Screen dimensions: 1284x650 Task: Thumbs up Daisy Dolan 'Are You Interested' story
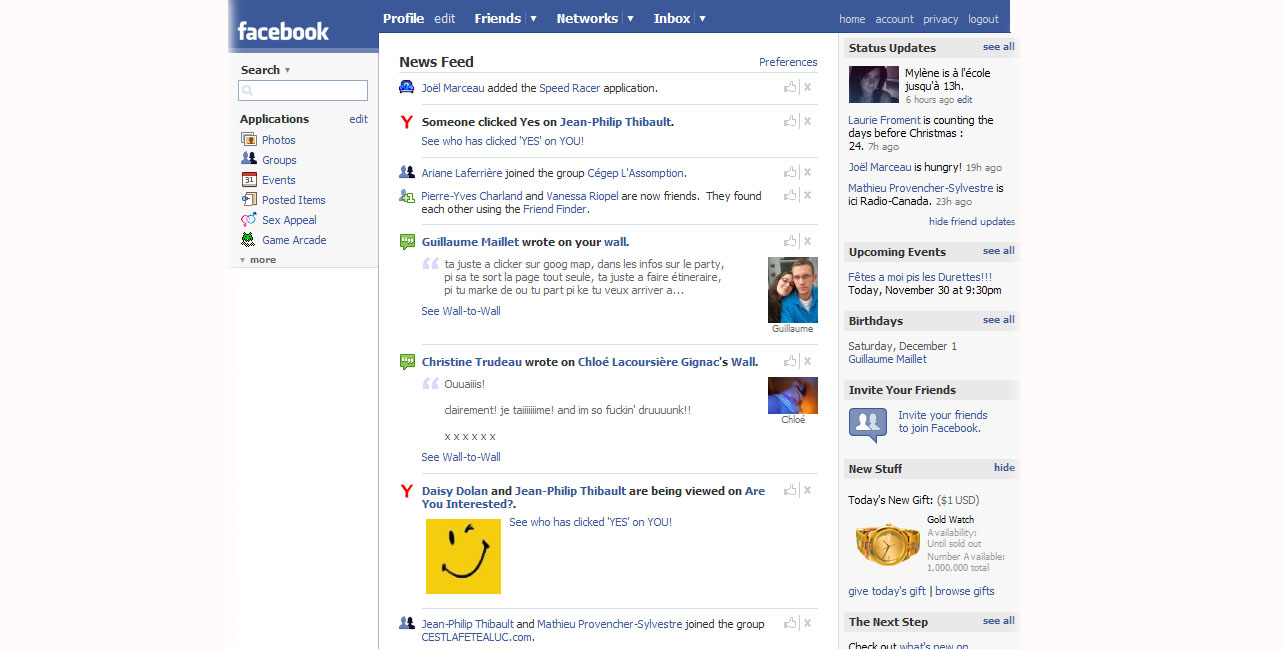tap(790, 490)
